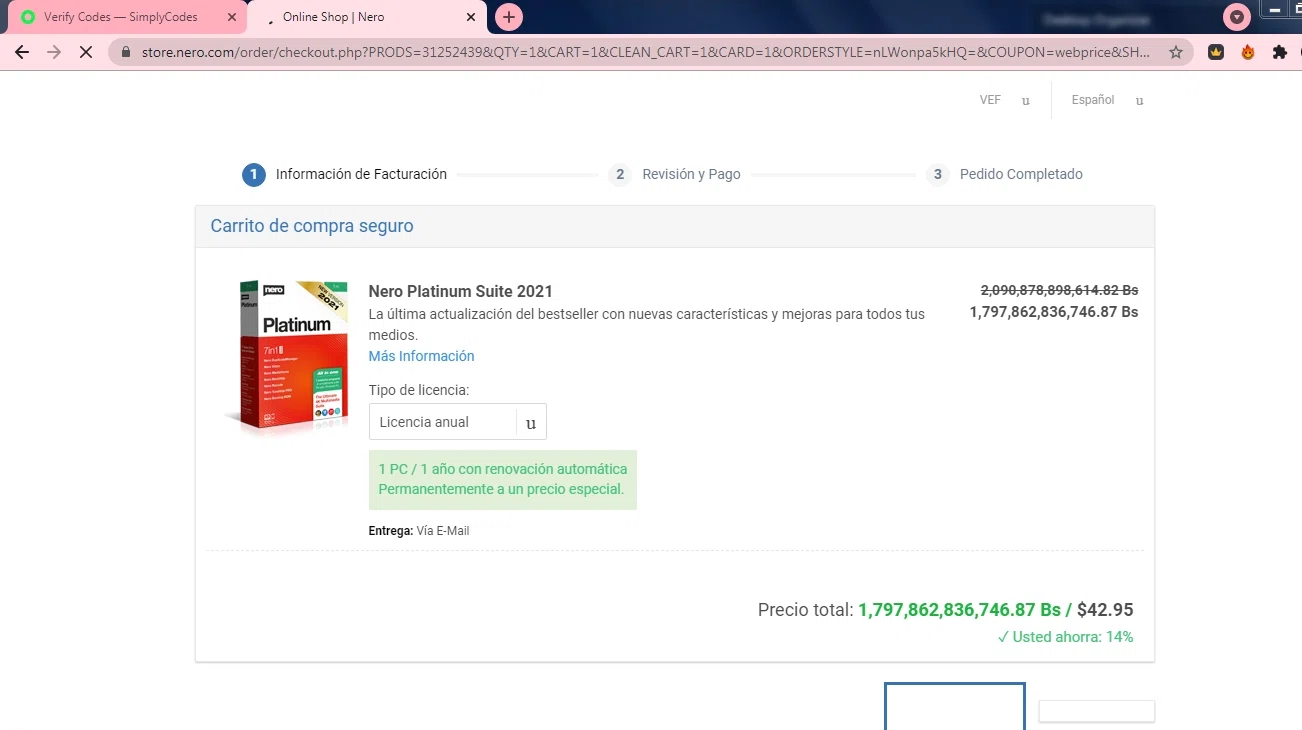Click the Precio total label
Viewport: 1302px width, 730px height.
(x=806, y=610)
